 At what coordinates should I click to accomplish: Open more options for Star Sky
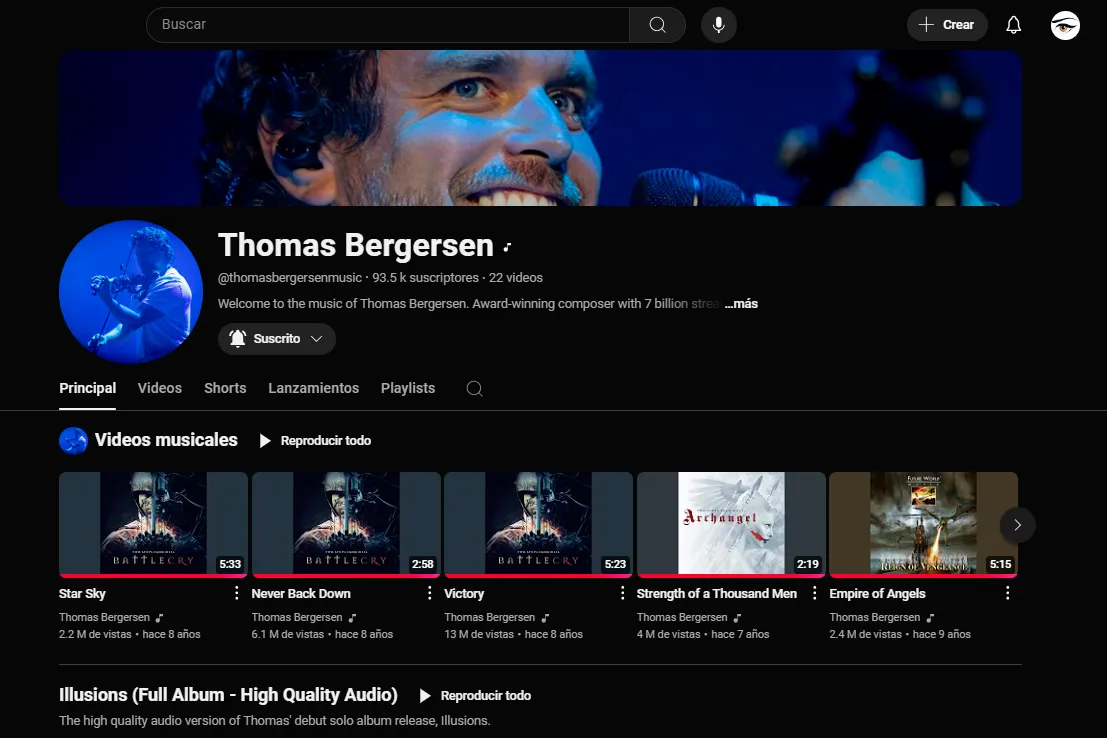click(x=237, y=593)
